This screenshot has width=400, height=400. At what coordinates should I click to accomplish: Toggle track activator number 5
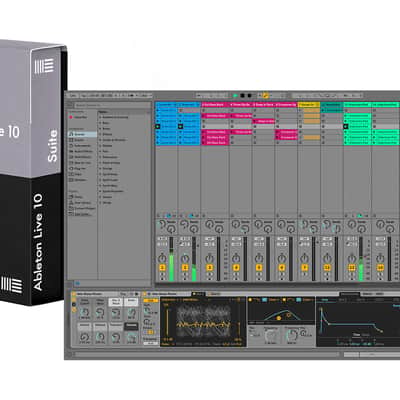(259, 268)
